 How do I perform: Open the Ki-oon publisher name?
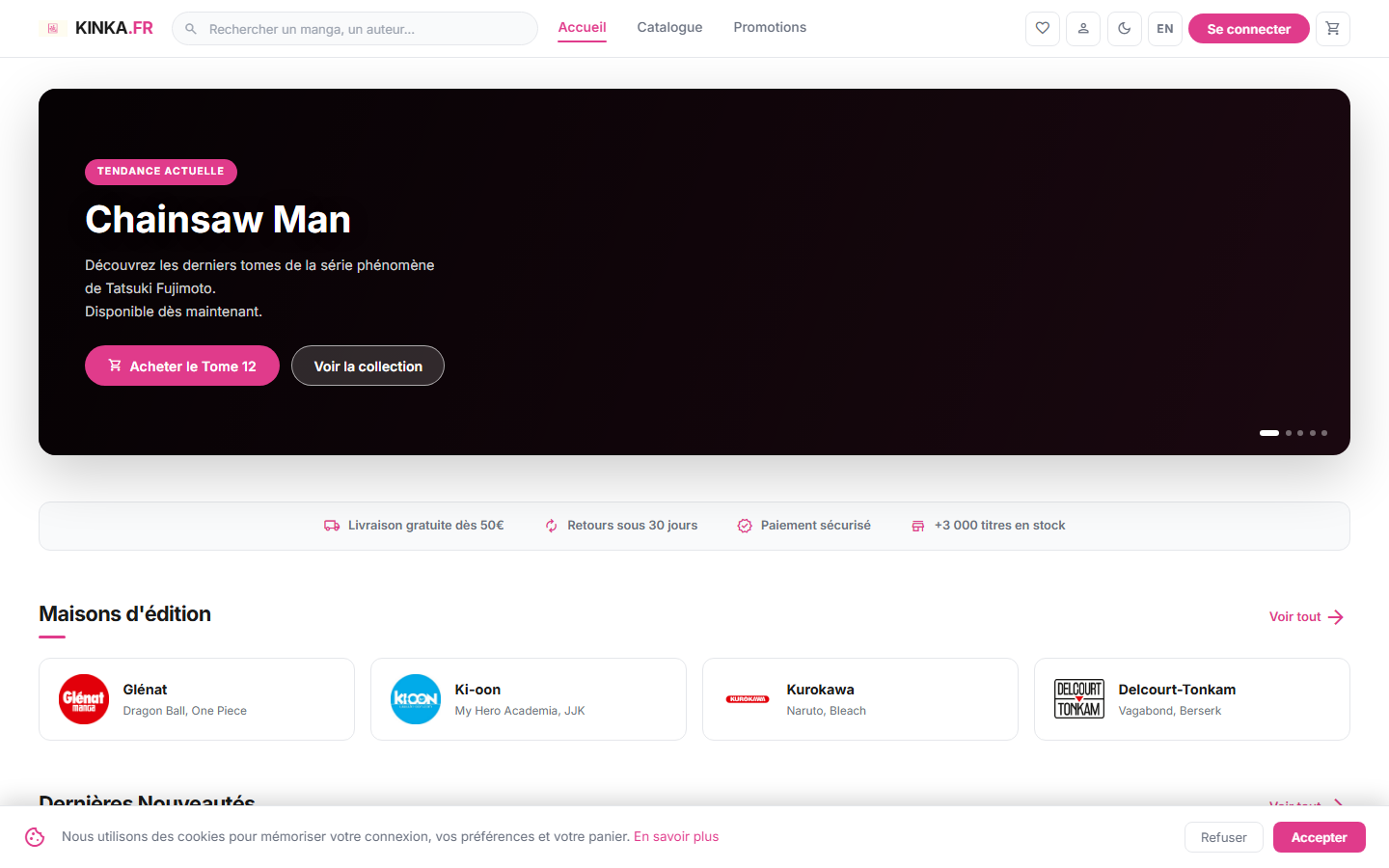(x=478, y=690)
